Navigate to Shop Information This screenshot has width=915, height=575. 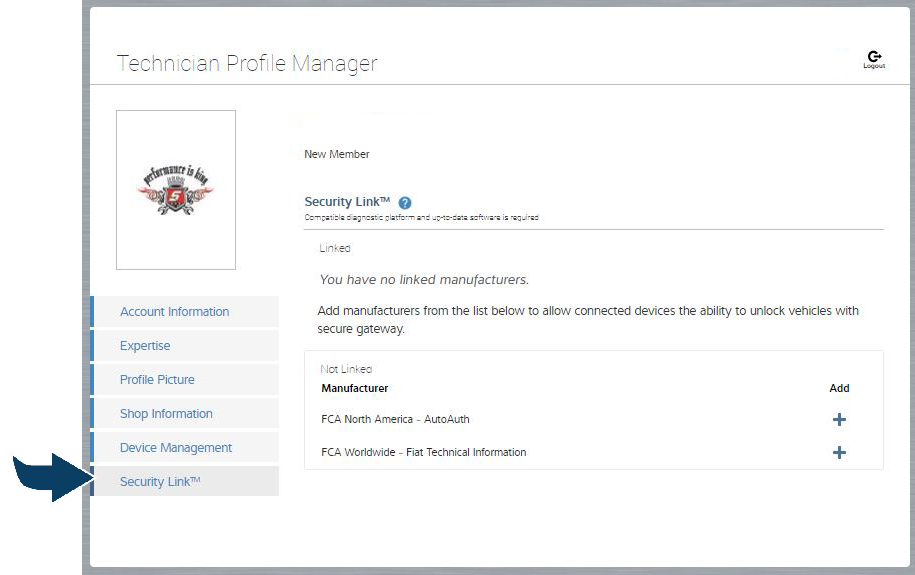coord(166,414)
